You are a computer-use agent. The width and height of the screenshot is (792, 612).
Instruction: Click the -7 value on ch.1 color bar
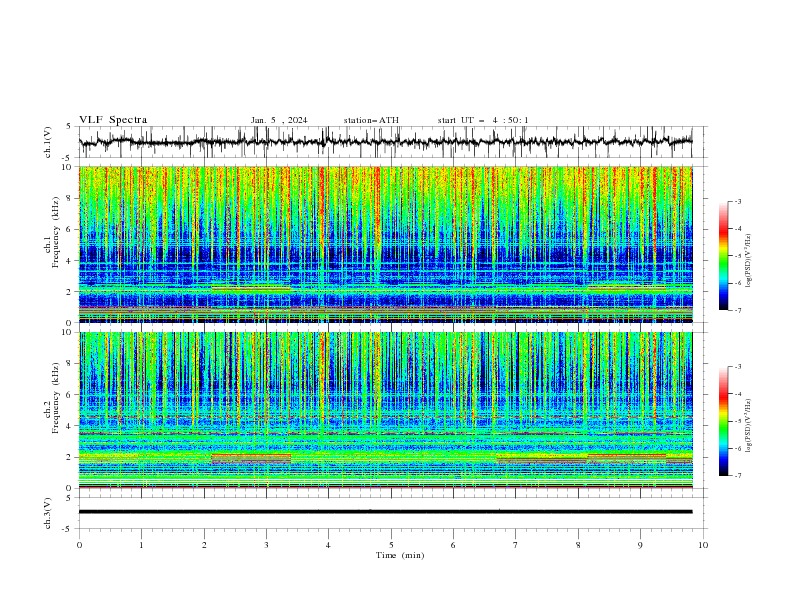point(737,311)
